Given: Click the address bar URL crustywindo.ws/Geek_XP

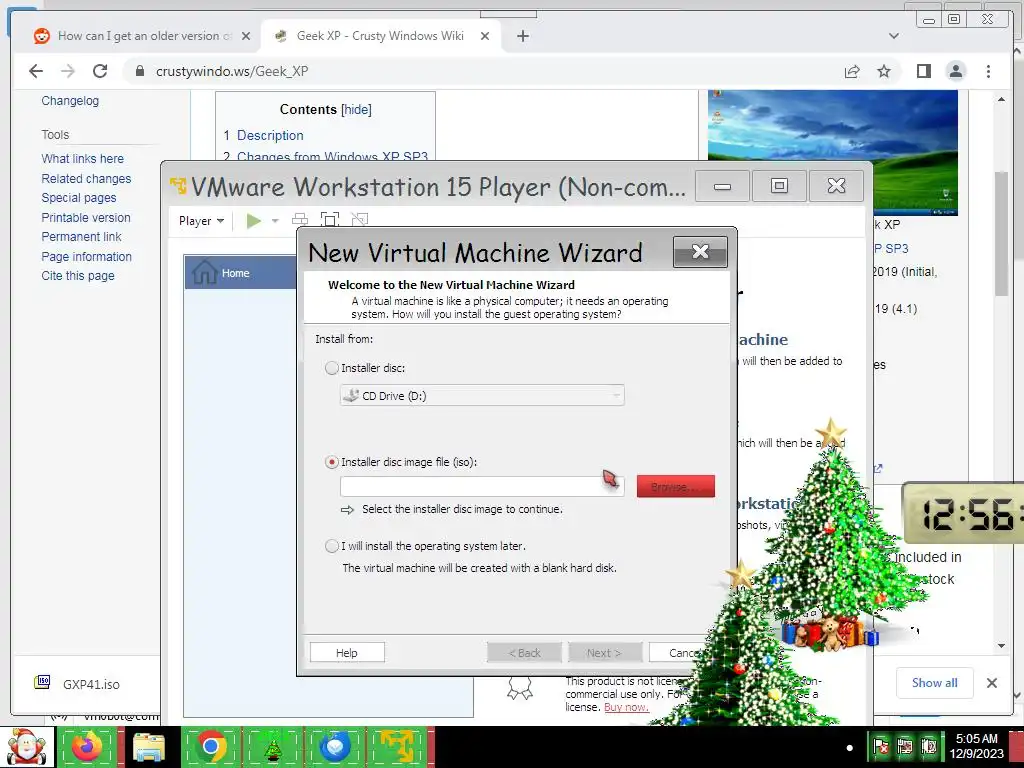Looking at the screenshot, I should coord(232,71).
